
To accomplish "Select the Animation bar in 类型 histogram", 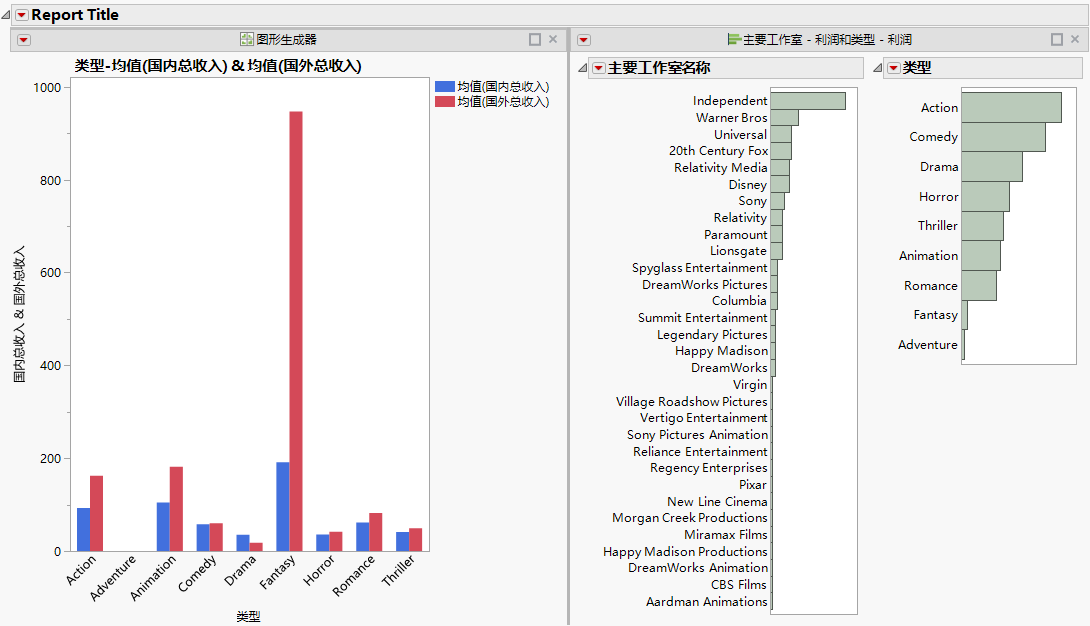I will coord(981,256).
